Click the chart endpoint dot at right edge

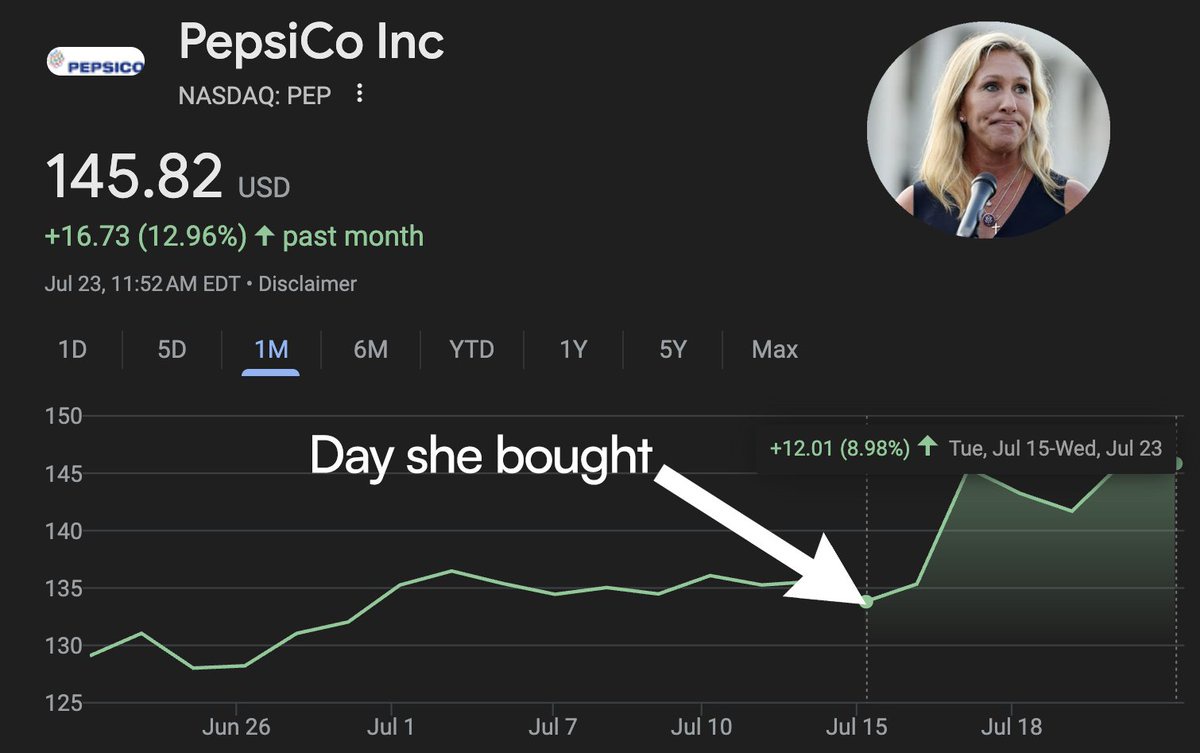1179,463
